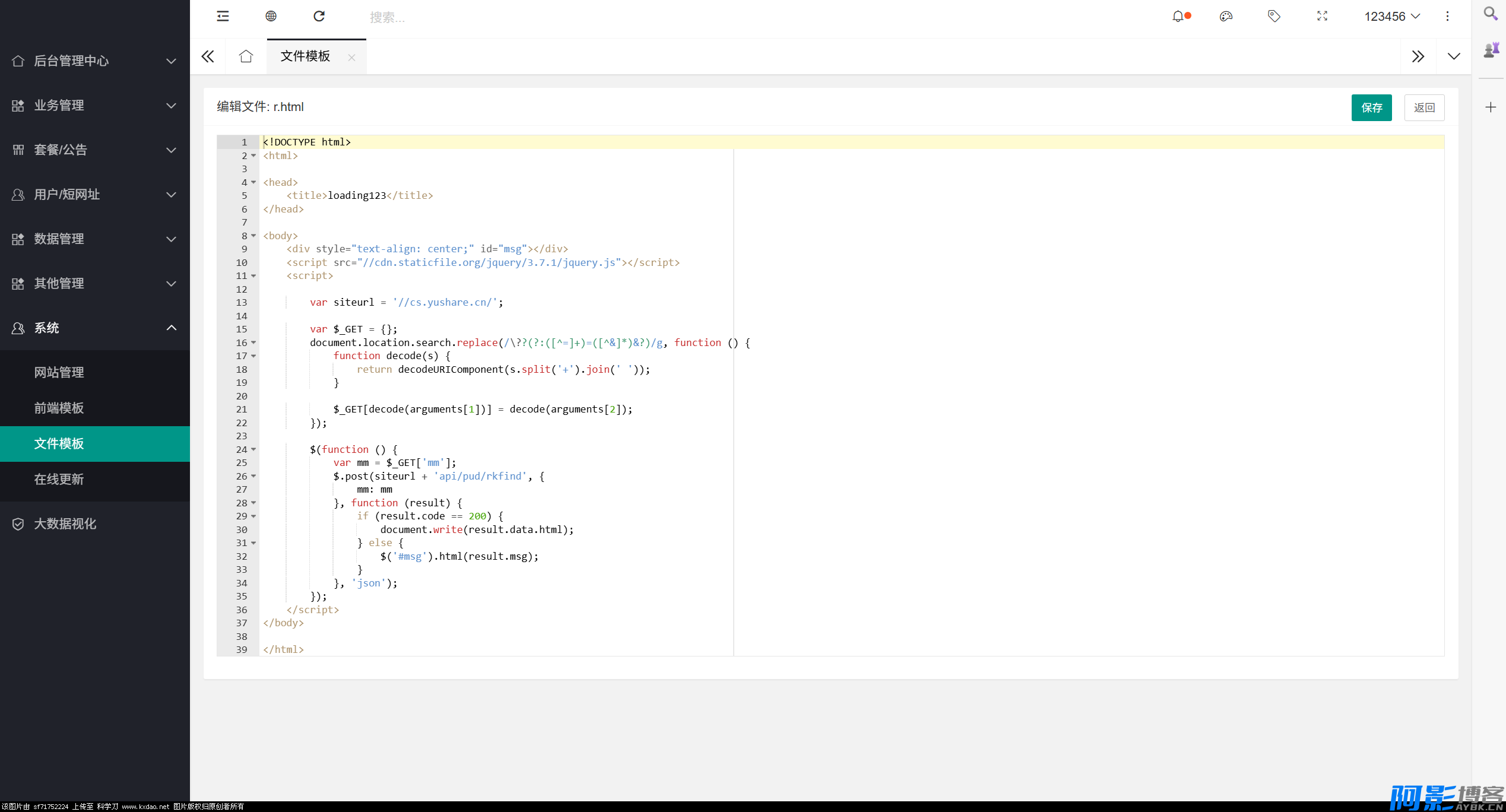Click the 返回 button
Image resolution: width=1506 pixels, height=812 pixels.
[1424, 107]
